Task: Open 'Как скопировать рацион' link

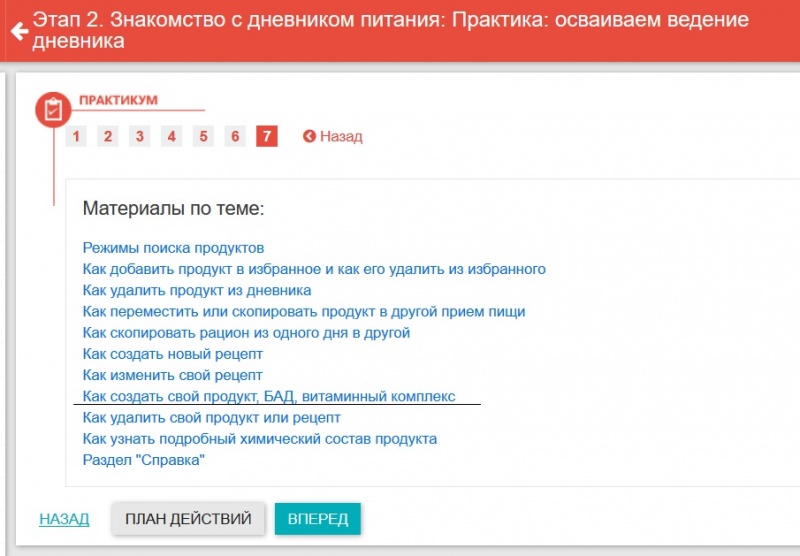Action: [246, 332]
